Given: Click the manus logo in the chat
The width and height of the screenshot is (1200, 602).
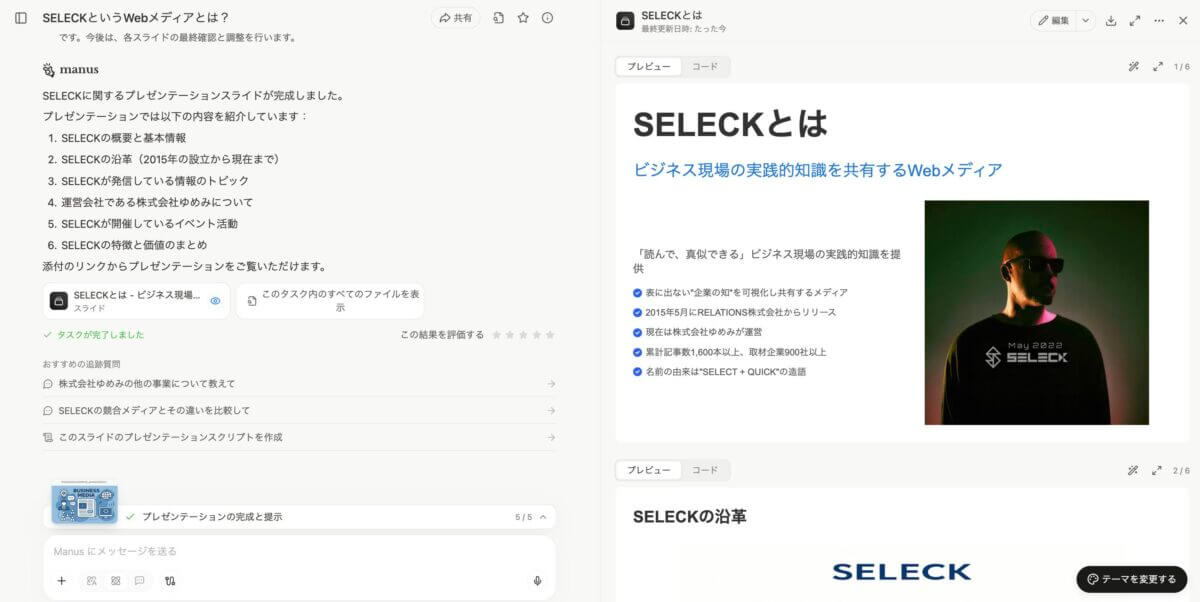Looking at the screenshot, I should (71, 70).
